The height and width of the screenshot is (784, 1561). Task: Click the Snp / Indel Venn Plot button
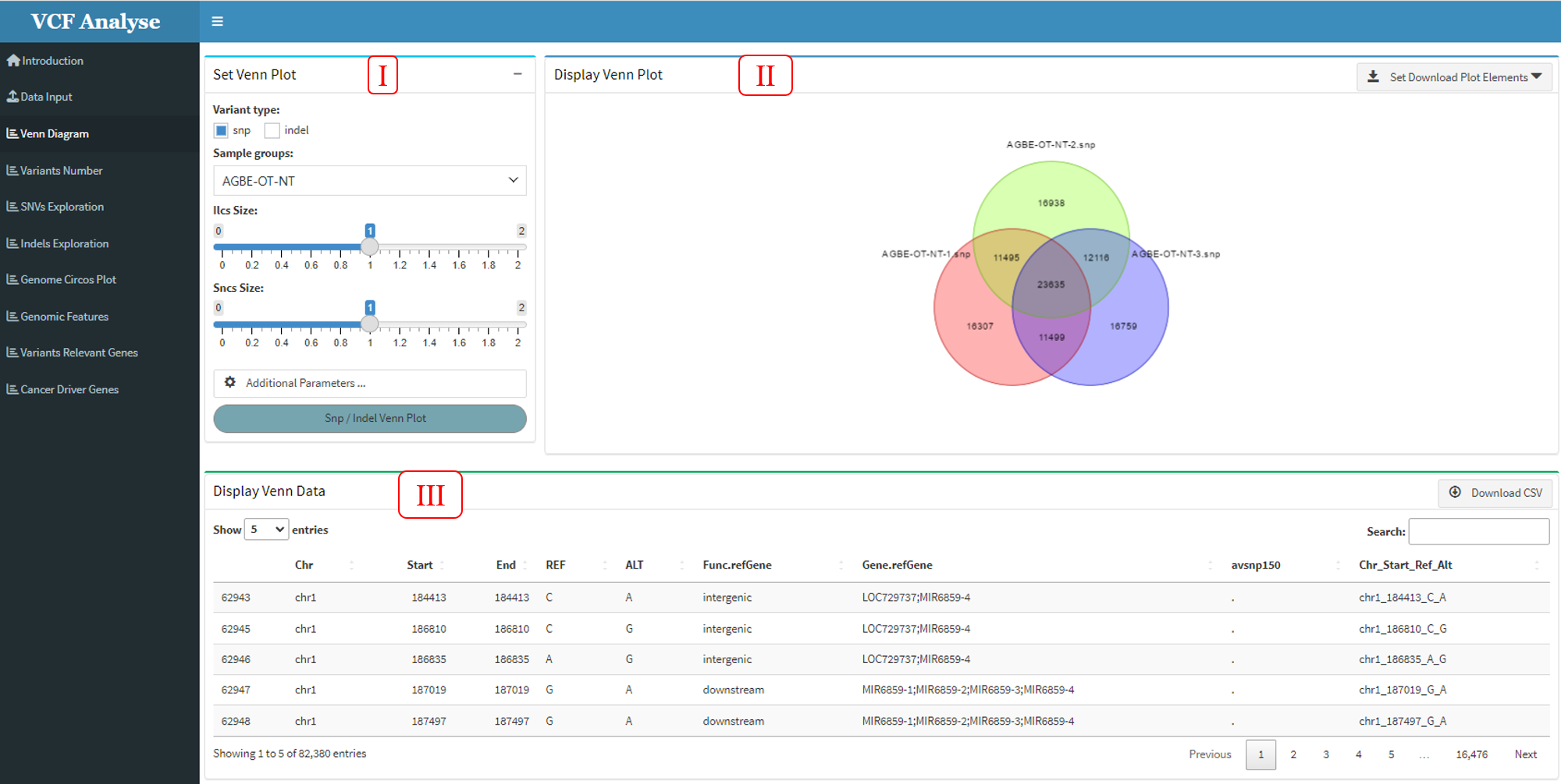pos(370,418)
